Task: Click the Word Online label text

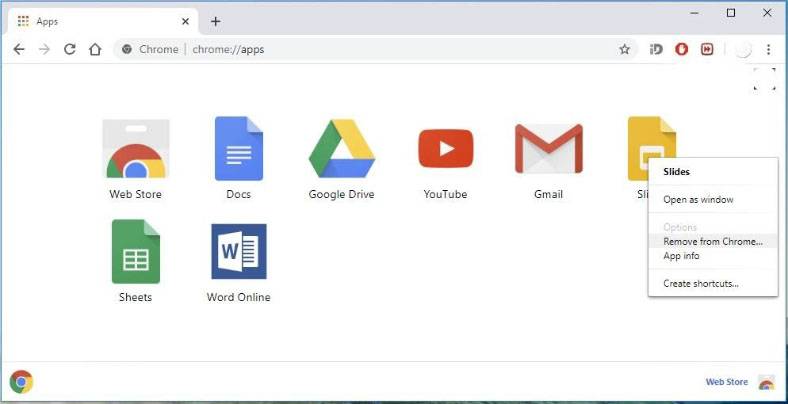Action: point(239,297)
